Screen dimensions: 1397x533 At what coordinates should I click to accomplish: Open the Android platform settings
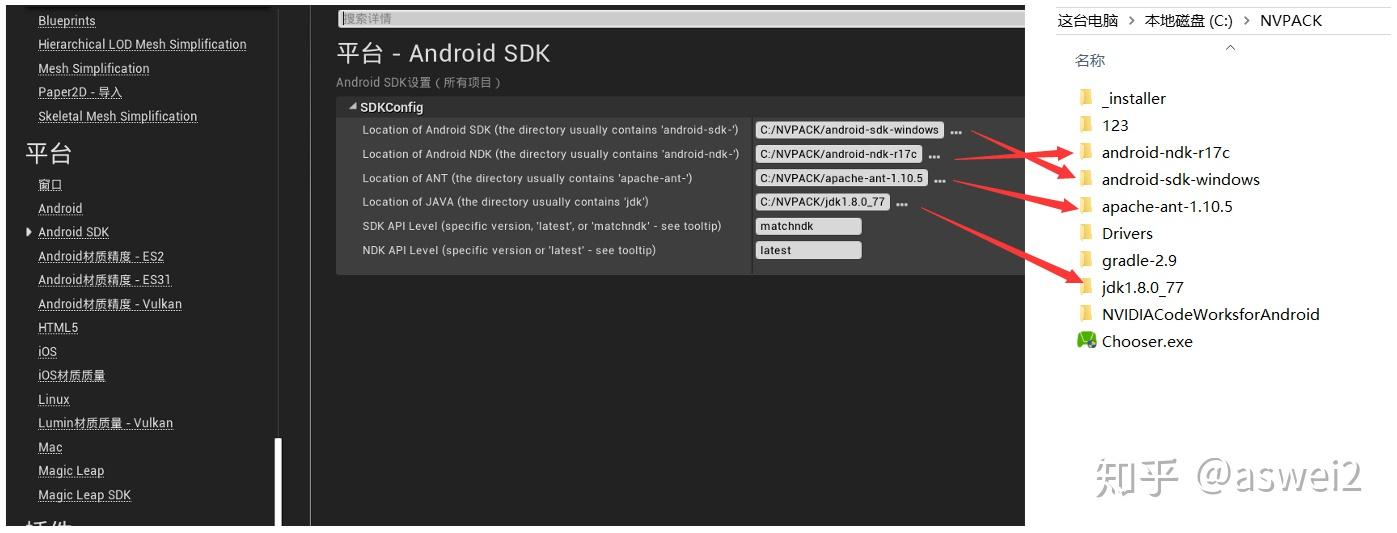pyautogui.click(x=60, y=208)
